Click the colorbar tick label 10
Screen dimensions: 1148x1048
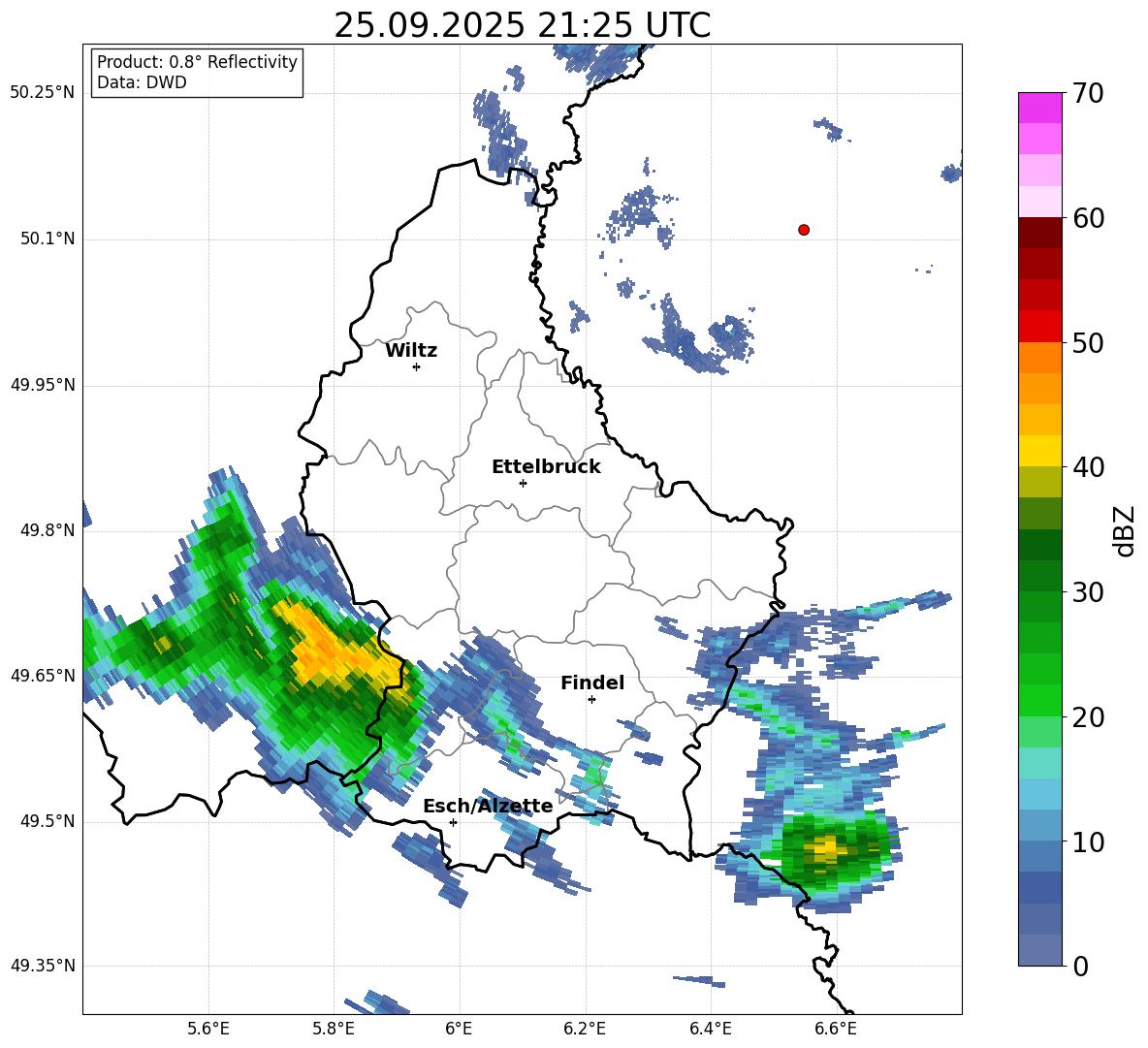(1087, 842)
